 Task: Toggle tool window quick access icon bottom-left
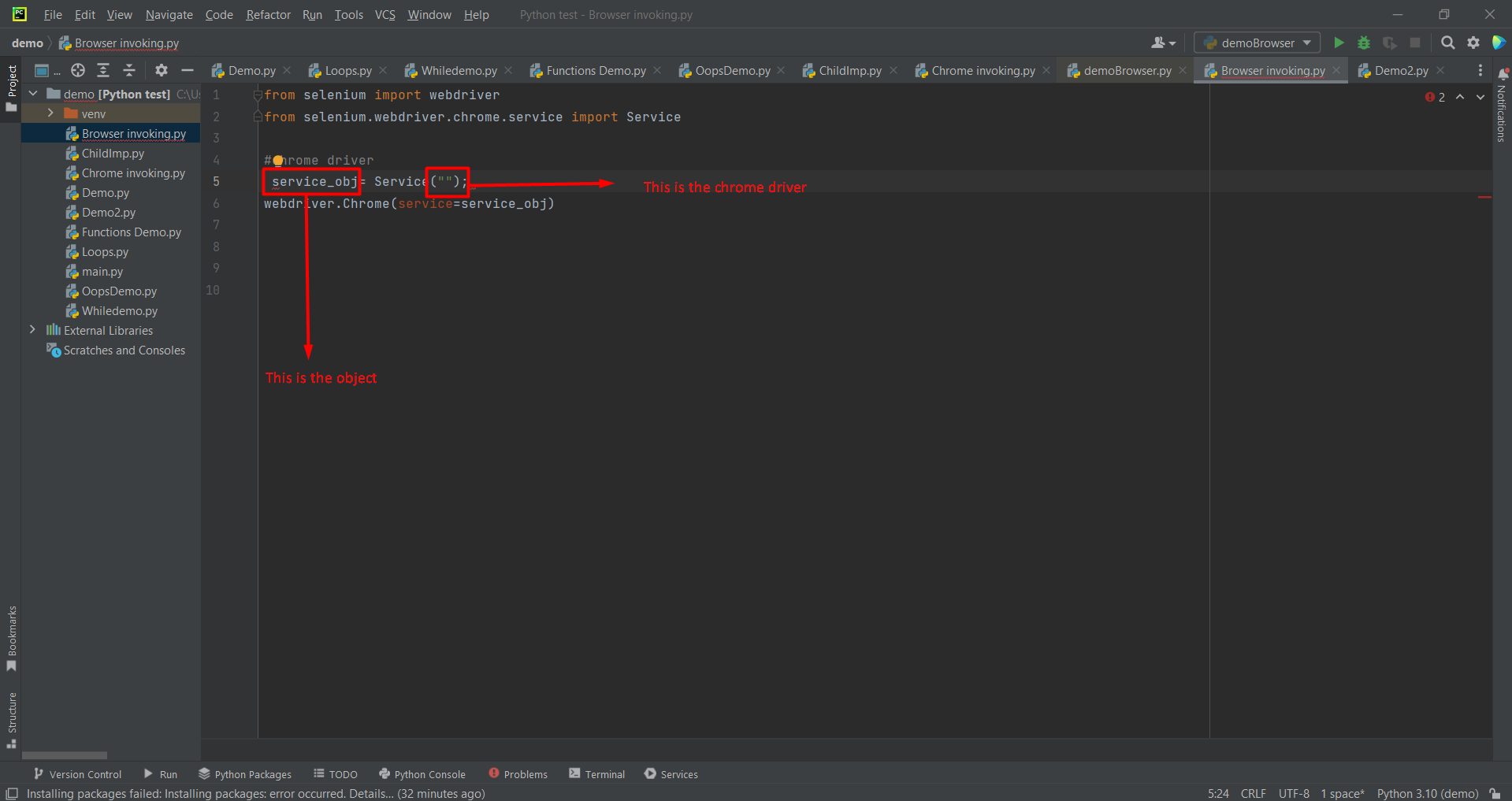coord(12,793)
